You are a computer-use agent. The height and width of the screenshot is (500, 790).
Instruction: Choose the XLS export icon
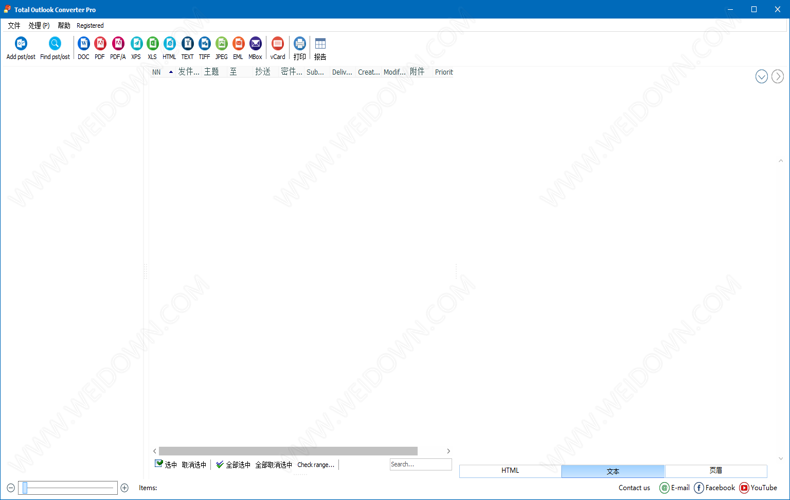coord(152,46)
